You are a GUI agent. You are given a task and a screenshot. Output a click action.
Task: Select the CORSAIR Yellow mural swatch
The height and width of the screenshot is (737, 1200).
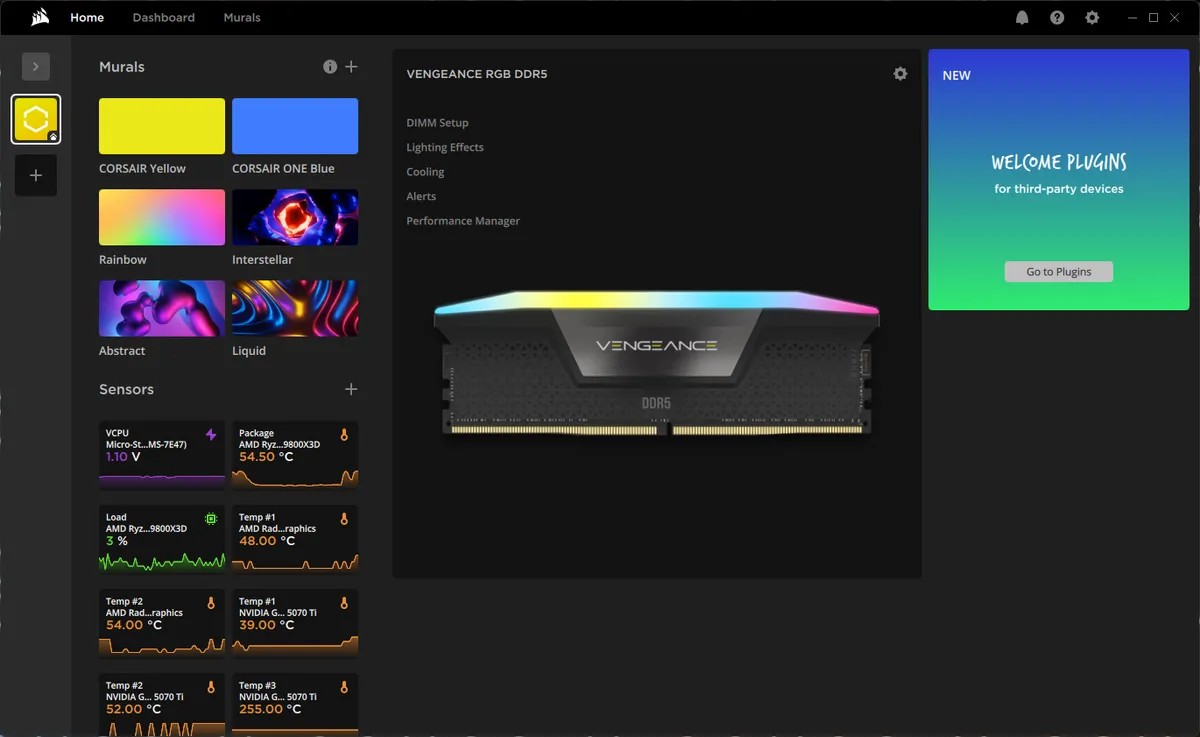tap(161, 125)
